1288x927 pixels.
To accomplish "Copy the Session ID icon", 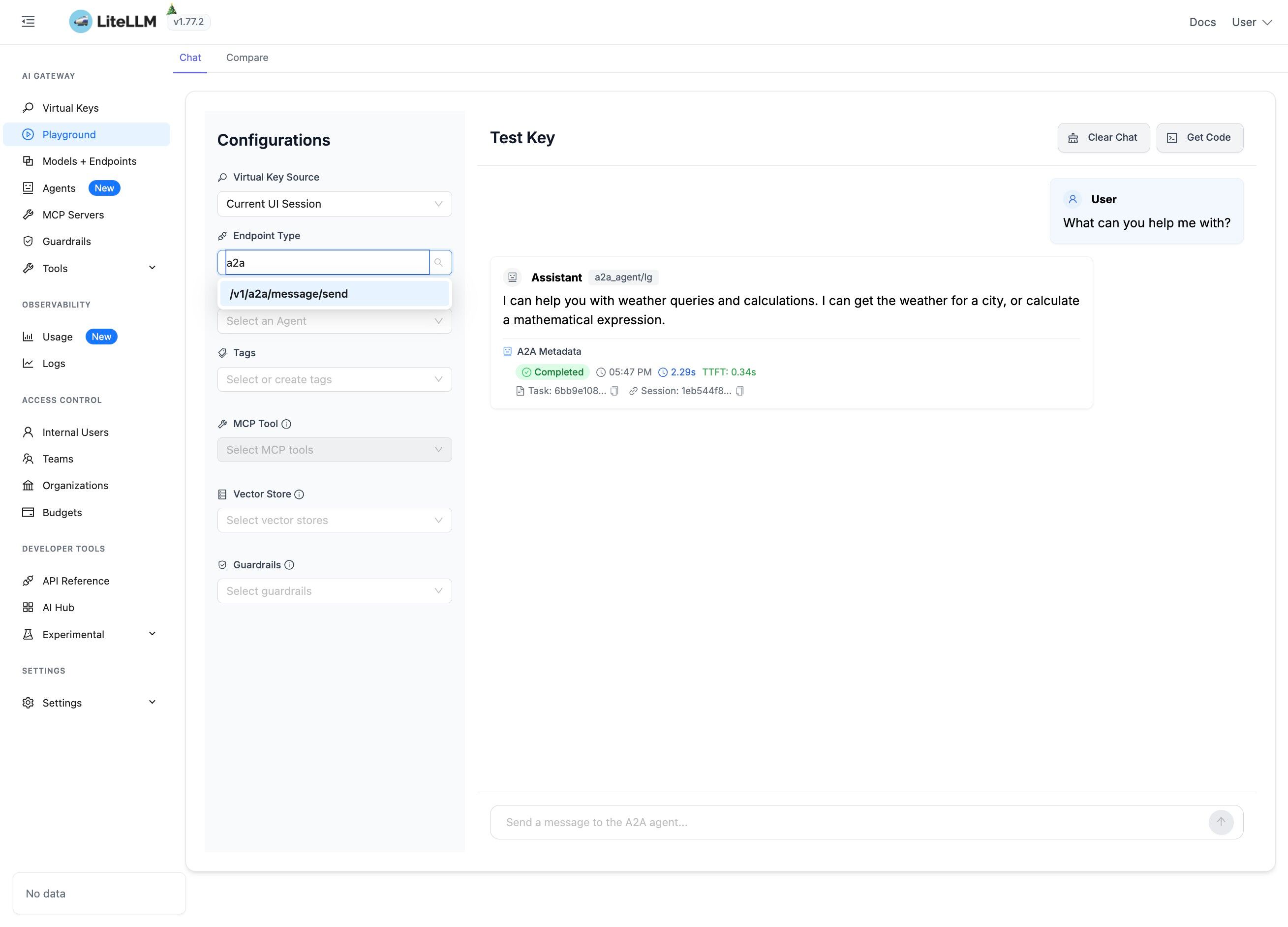I will (739, 391).
